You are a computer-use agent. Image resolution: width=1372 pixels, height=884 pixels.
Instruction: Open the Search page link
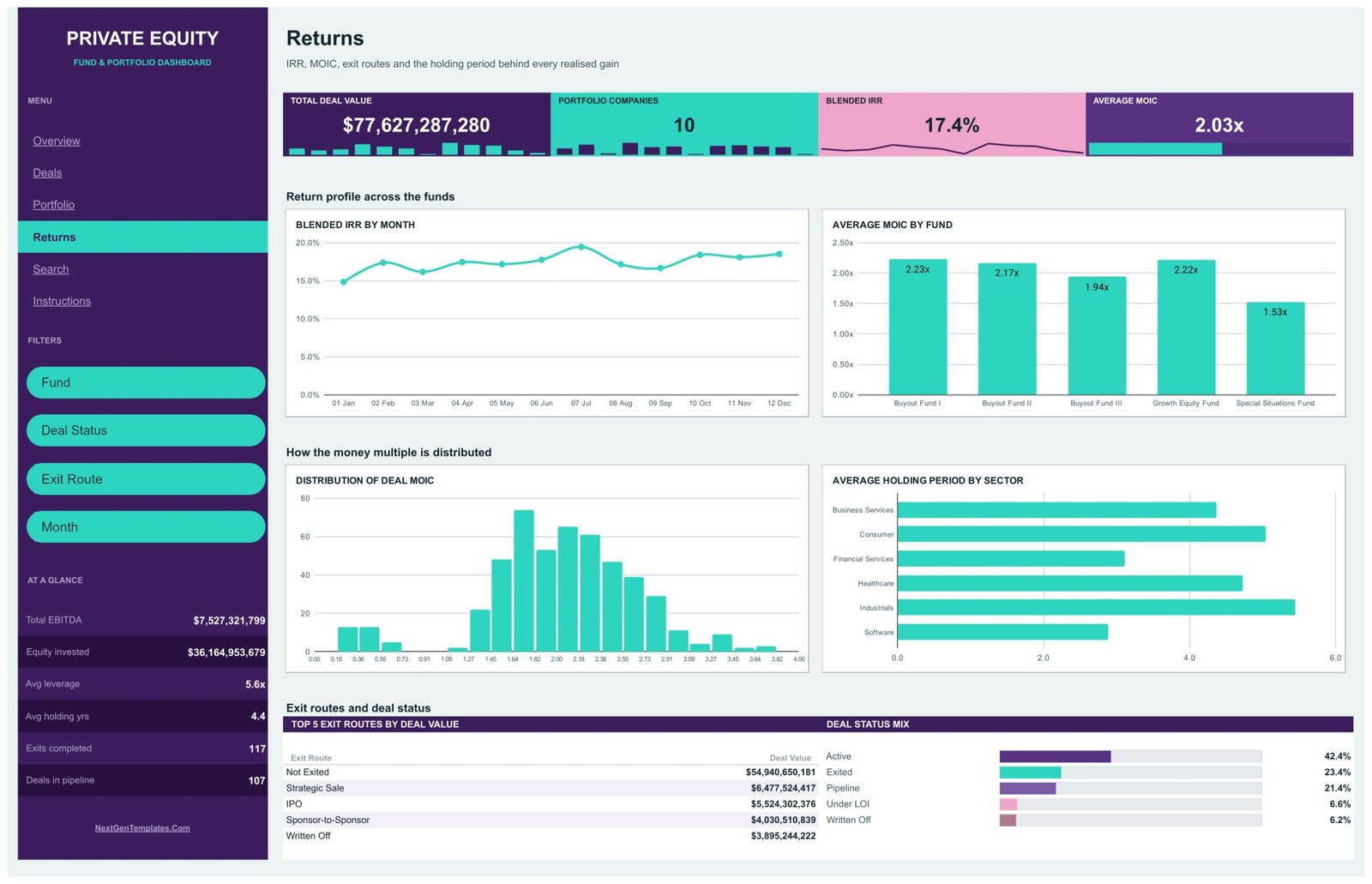(x=51, y=268)
